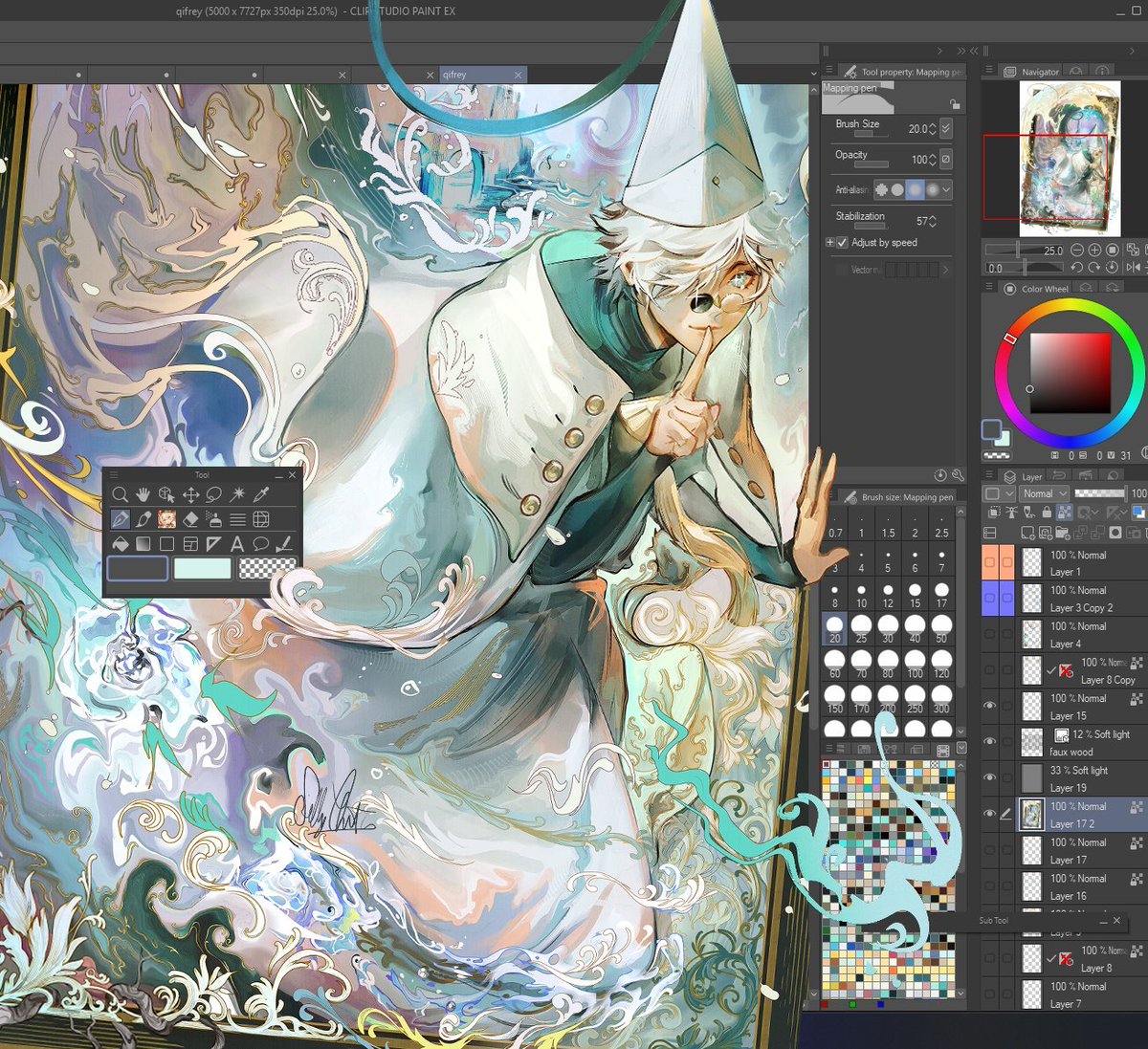
Task: Click New layer folder icon
Action: pyautogui.click(x=1063, y=533)
